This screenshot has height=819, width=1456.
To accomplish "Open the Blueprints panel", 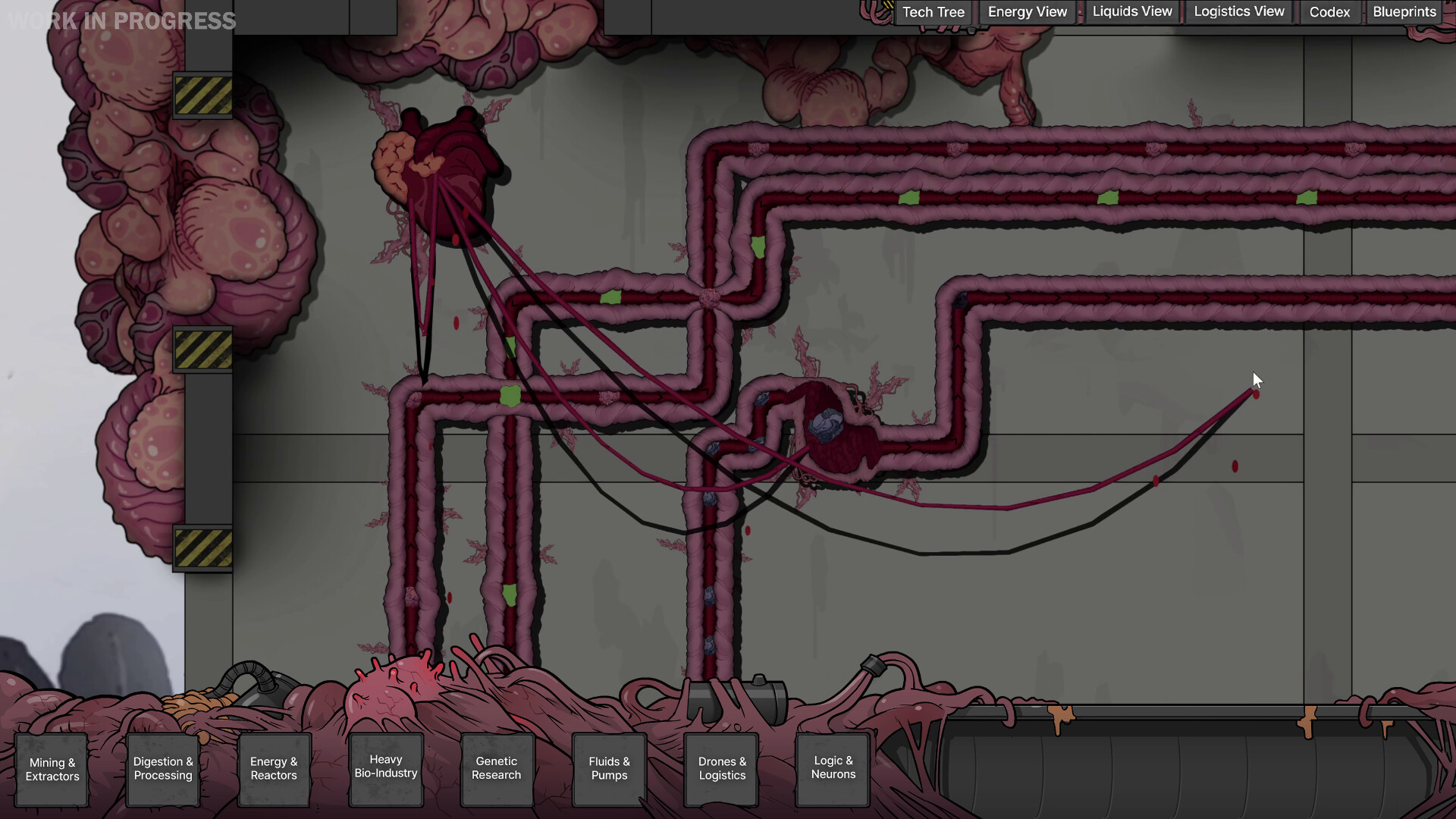I will tap(1404, 11).
